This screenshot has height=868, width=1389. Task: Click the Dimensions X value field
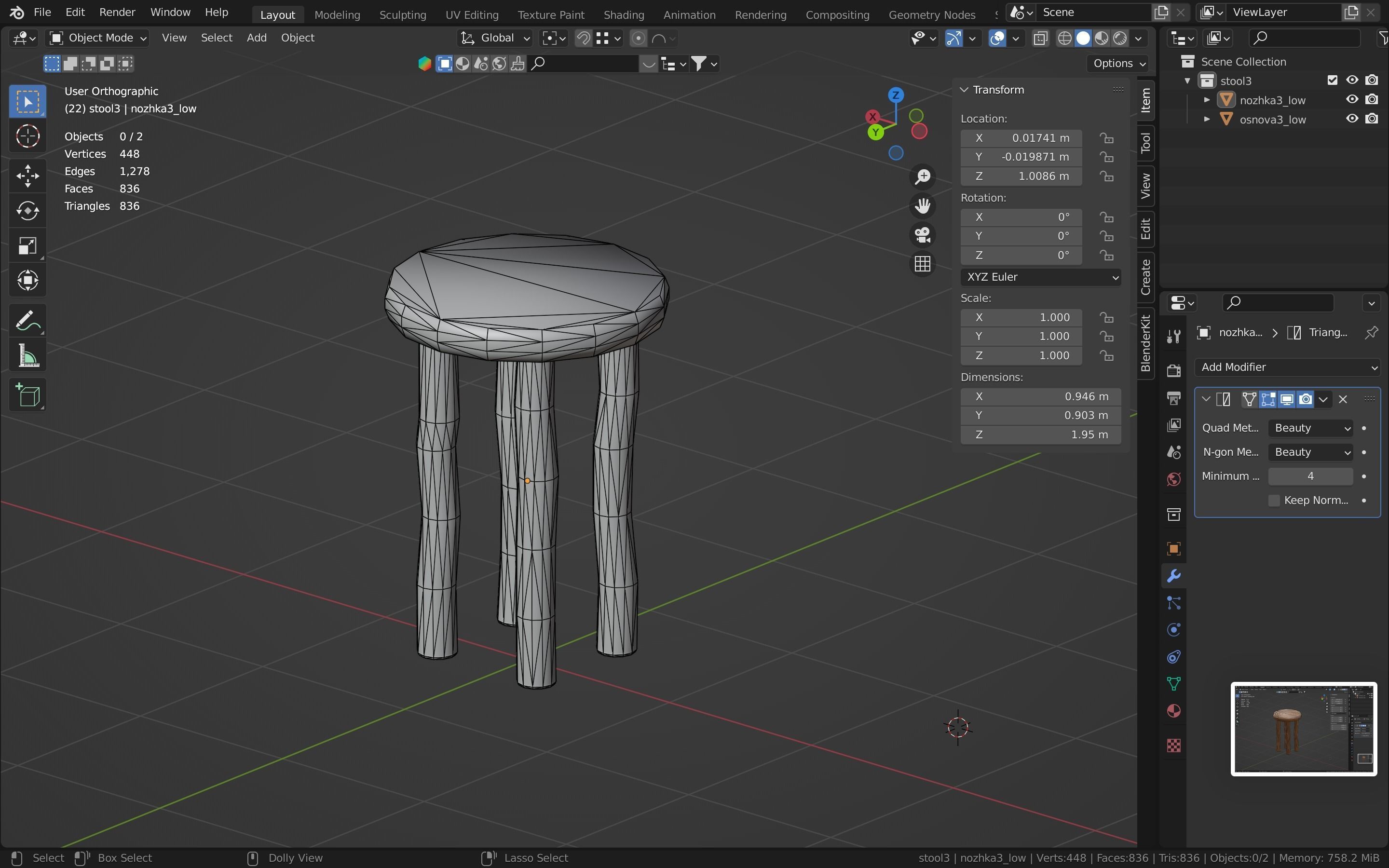point(1041,397)
